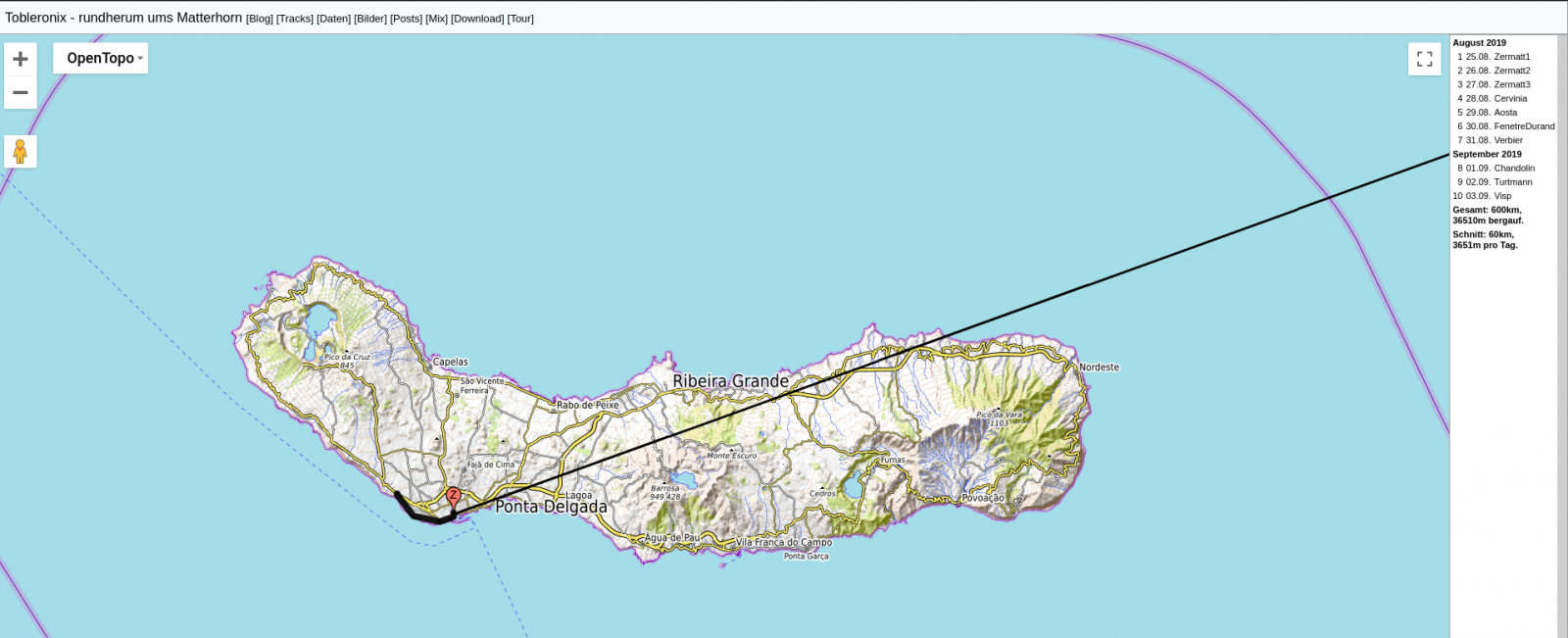Open the [Blog] link
Screen dimensions: 1568x638
pos(260,19)
